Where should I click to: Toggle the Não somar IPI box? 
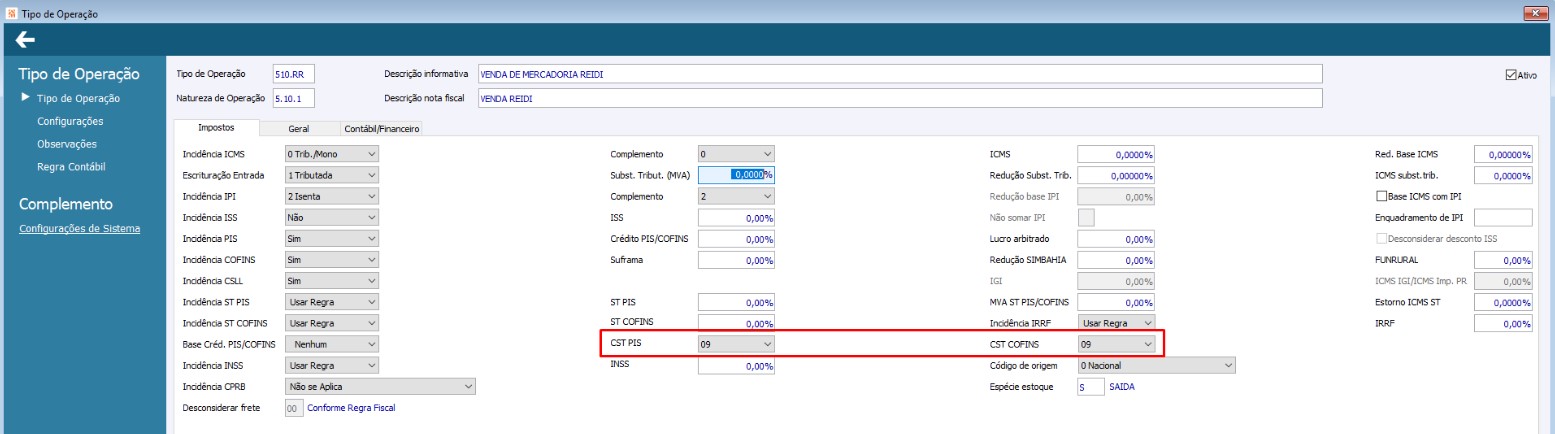[x=1085, y=217]
